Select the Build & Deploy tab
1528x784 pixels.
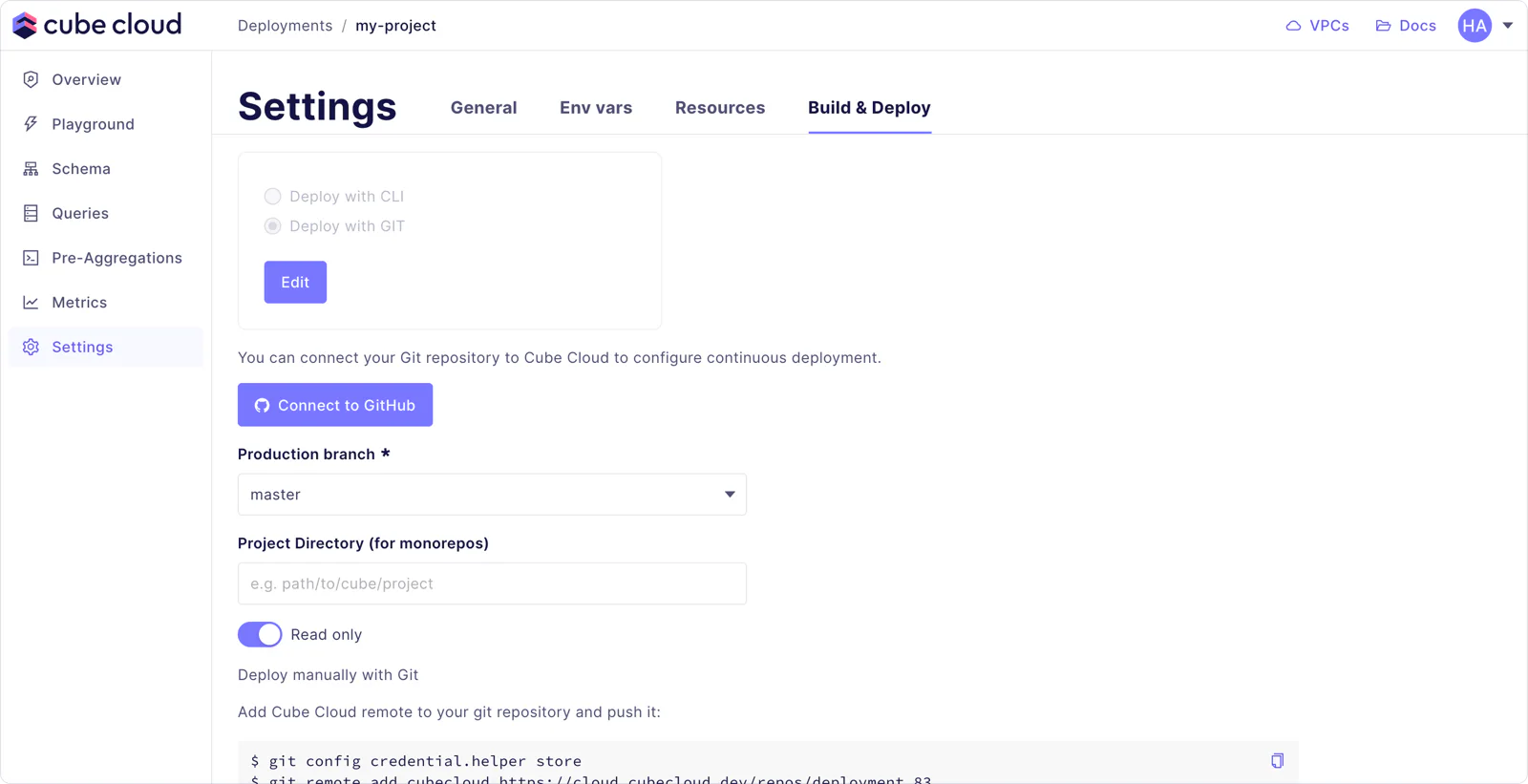[x=869, y=108]
